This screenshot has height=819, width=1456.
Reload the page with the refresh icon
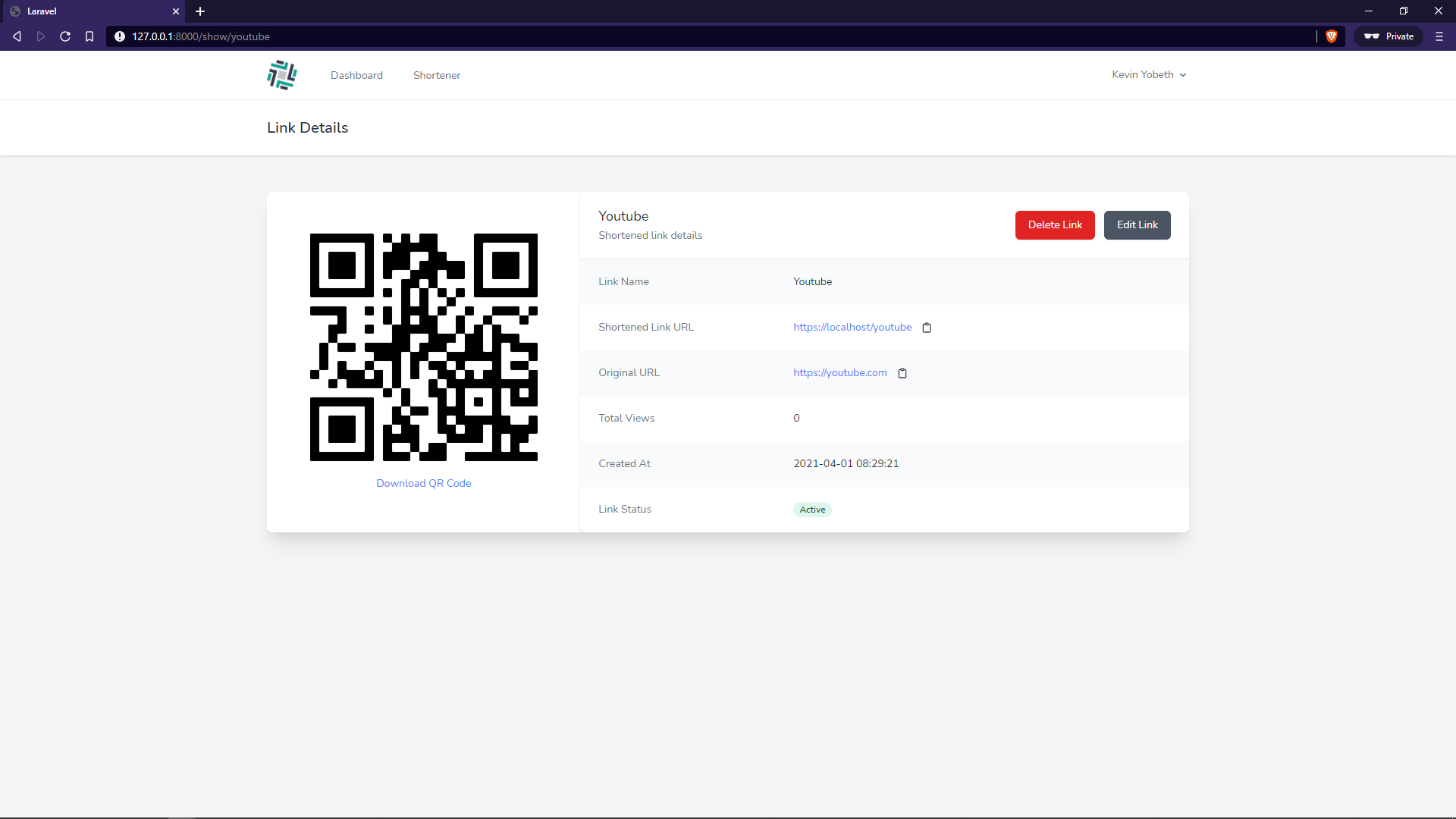(x=65, y=36)
